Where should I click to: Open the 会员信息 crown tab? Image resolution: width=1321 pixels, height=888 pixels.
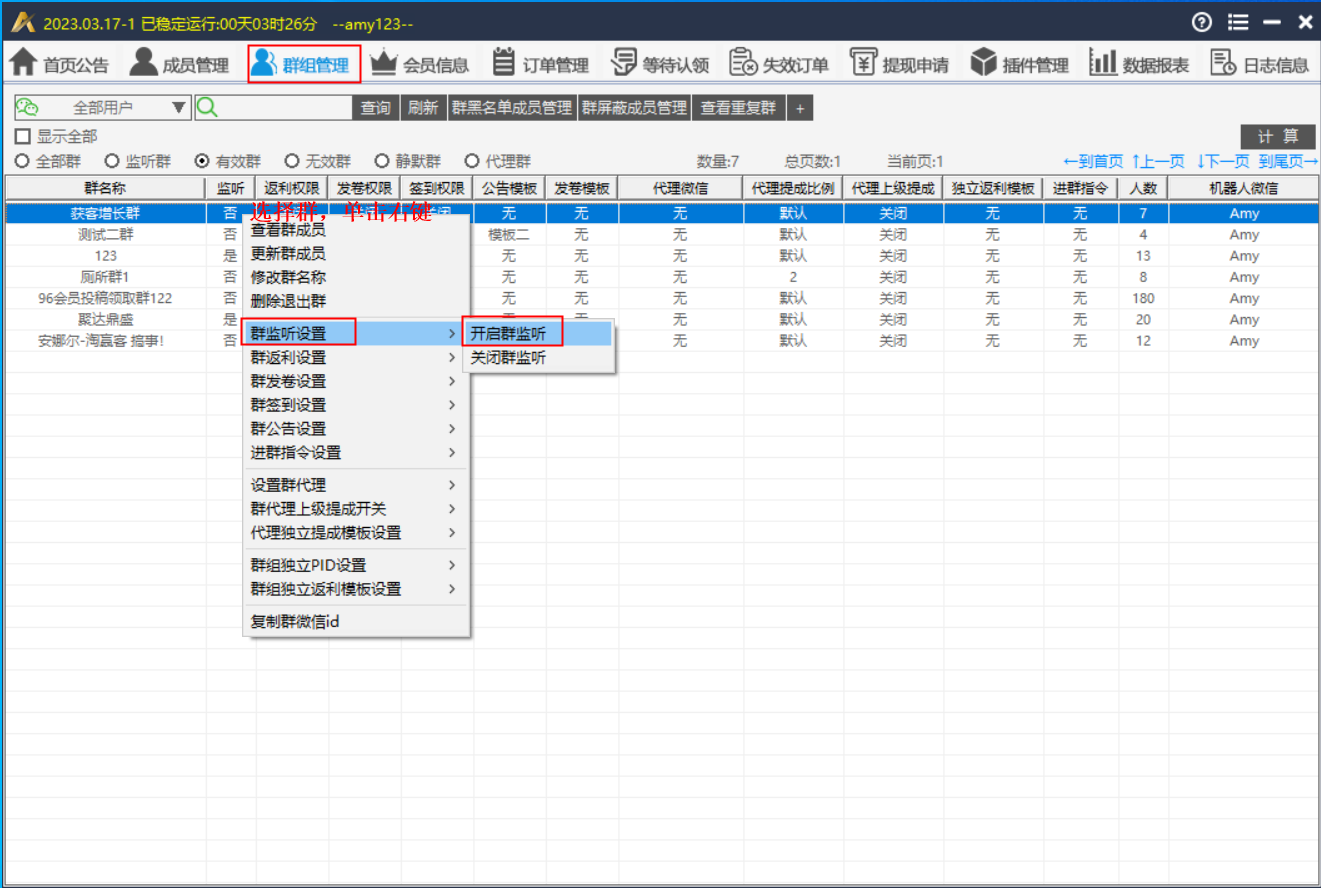(x=419, y=64)
